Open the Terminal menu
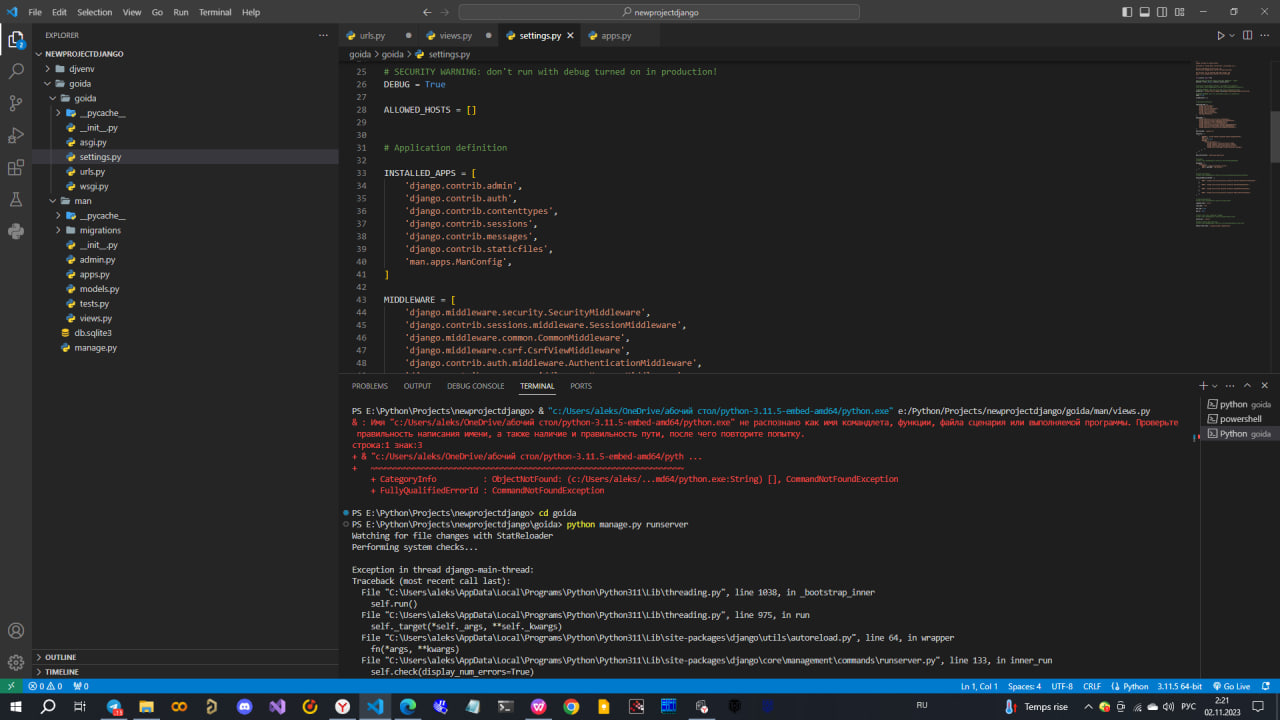This screenshot has width=1280, height=720. pyautogui.click(x=215, y=12)
